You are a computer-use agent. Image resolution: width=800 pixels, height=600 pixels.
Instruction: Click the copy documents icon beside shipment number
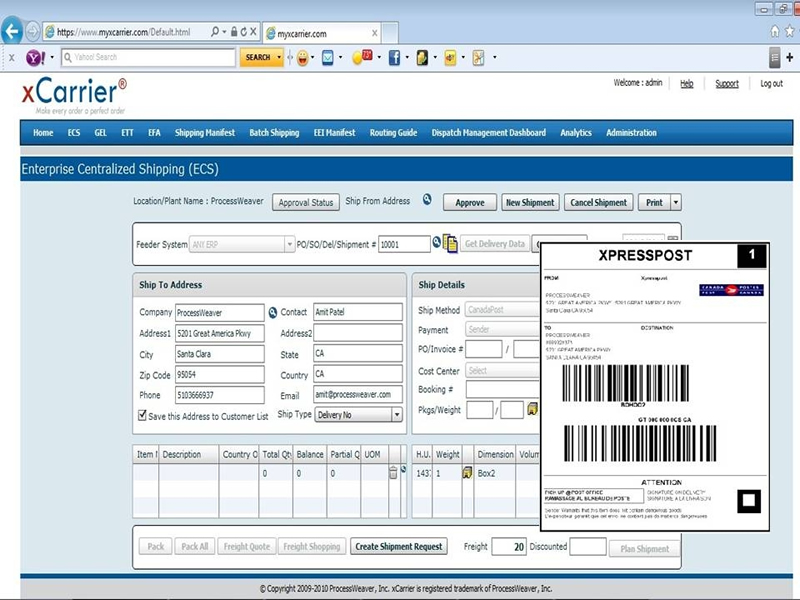pos(449,243)
